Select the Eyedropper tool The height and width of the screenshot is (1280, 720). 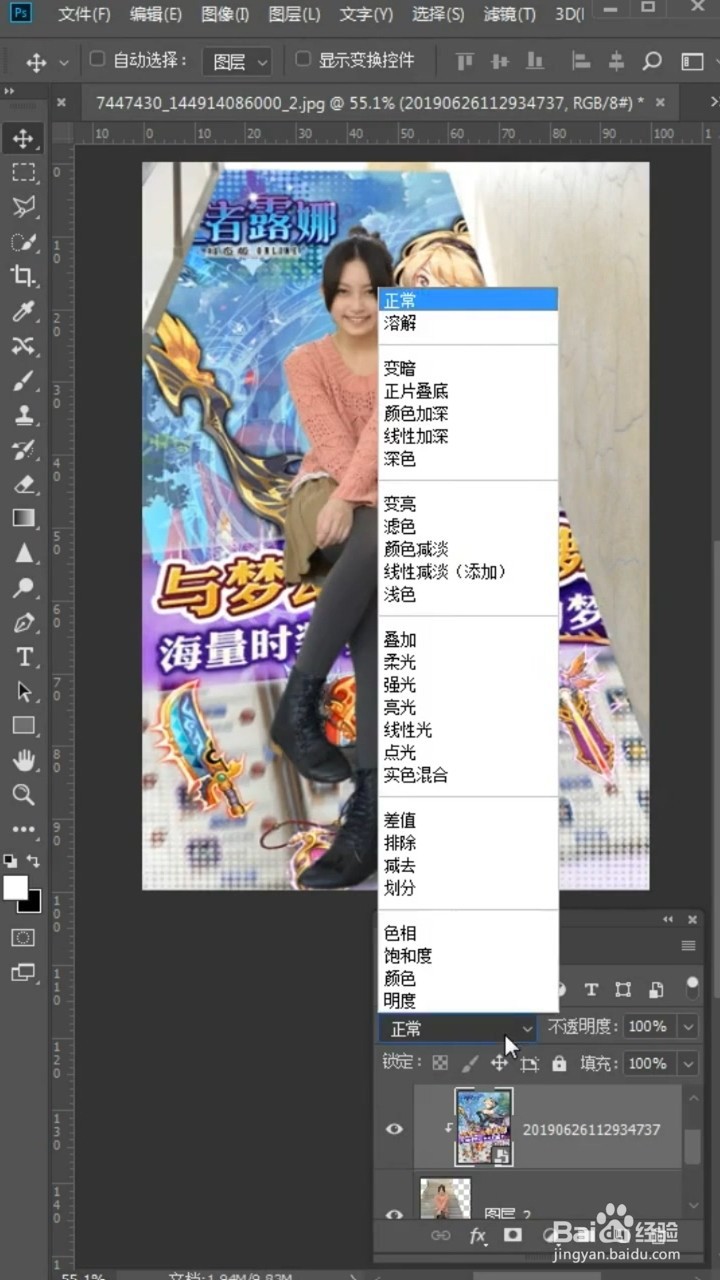(x=23, y=311)
